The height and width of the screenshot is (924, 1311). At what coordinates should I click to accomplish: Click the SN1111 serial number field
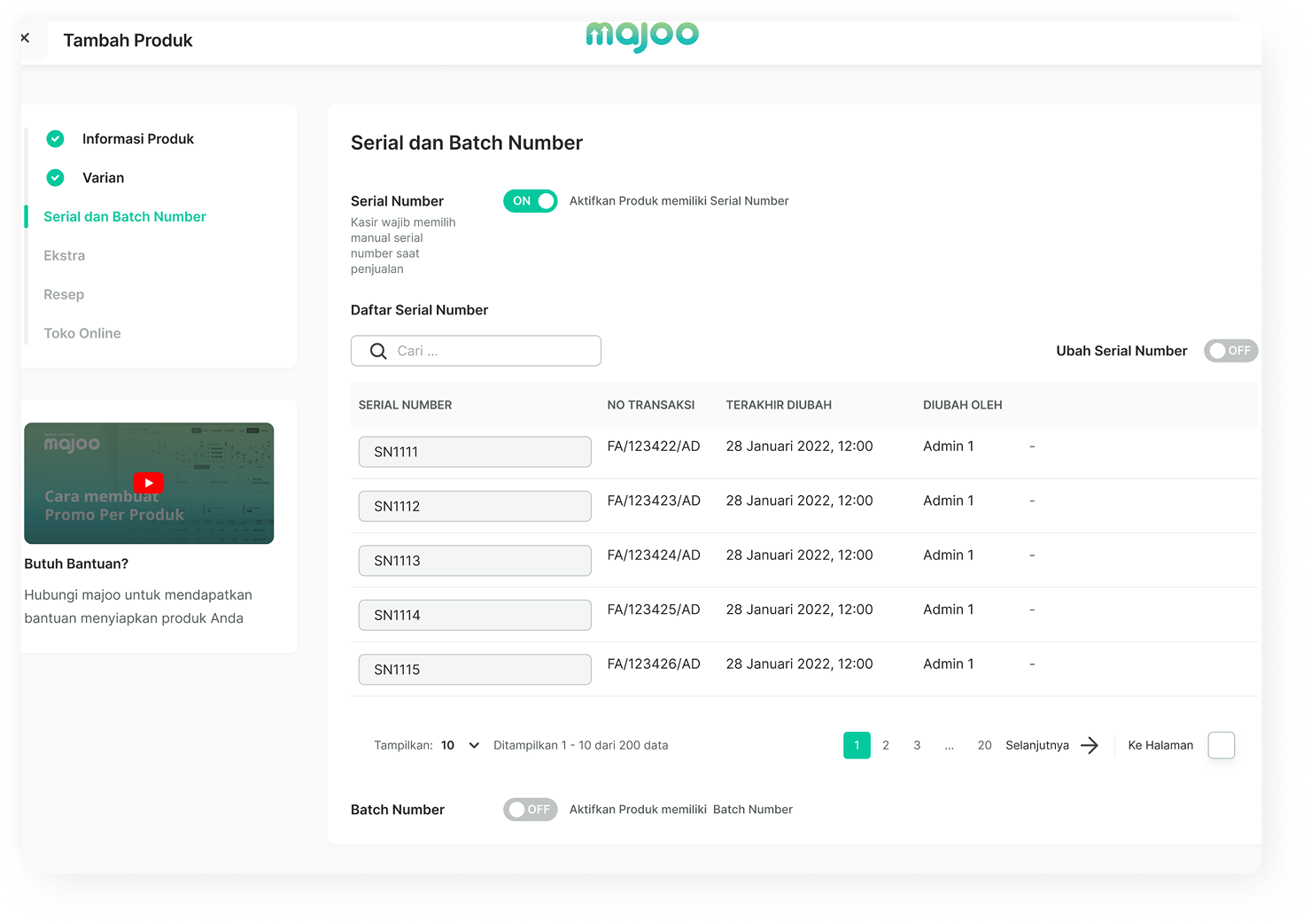tap(475, 452)
